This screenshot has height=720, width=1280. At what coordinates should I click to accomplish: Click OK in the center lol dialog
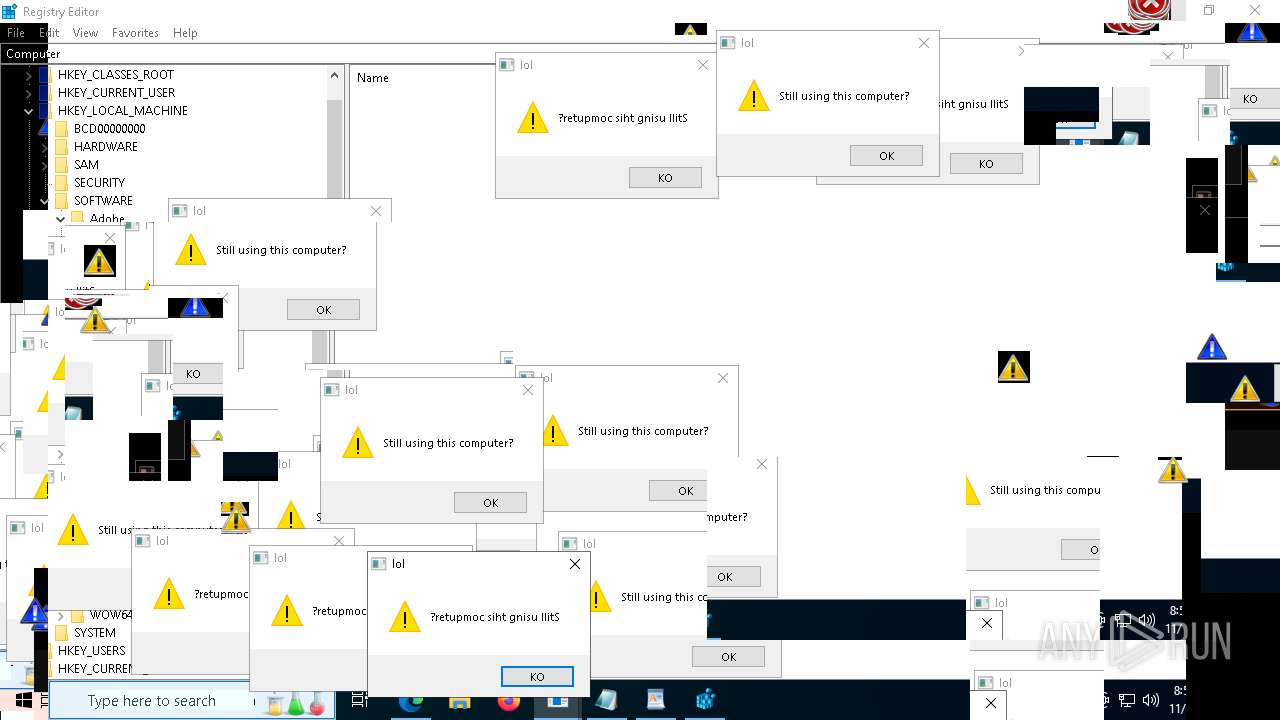coord(490,503)
